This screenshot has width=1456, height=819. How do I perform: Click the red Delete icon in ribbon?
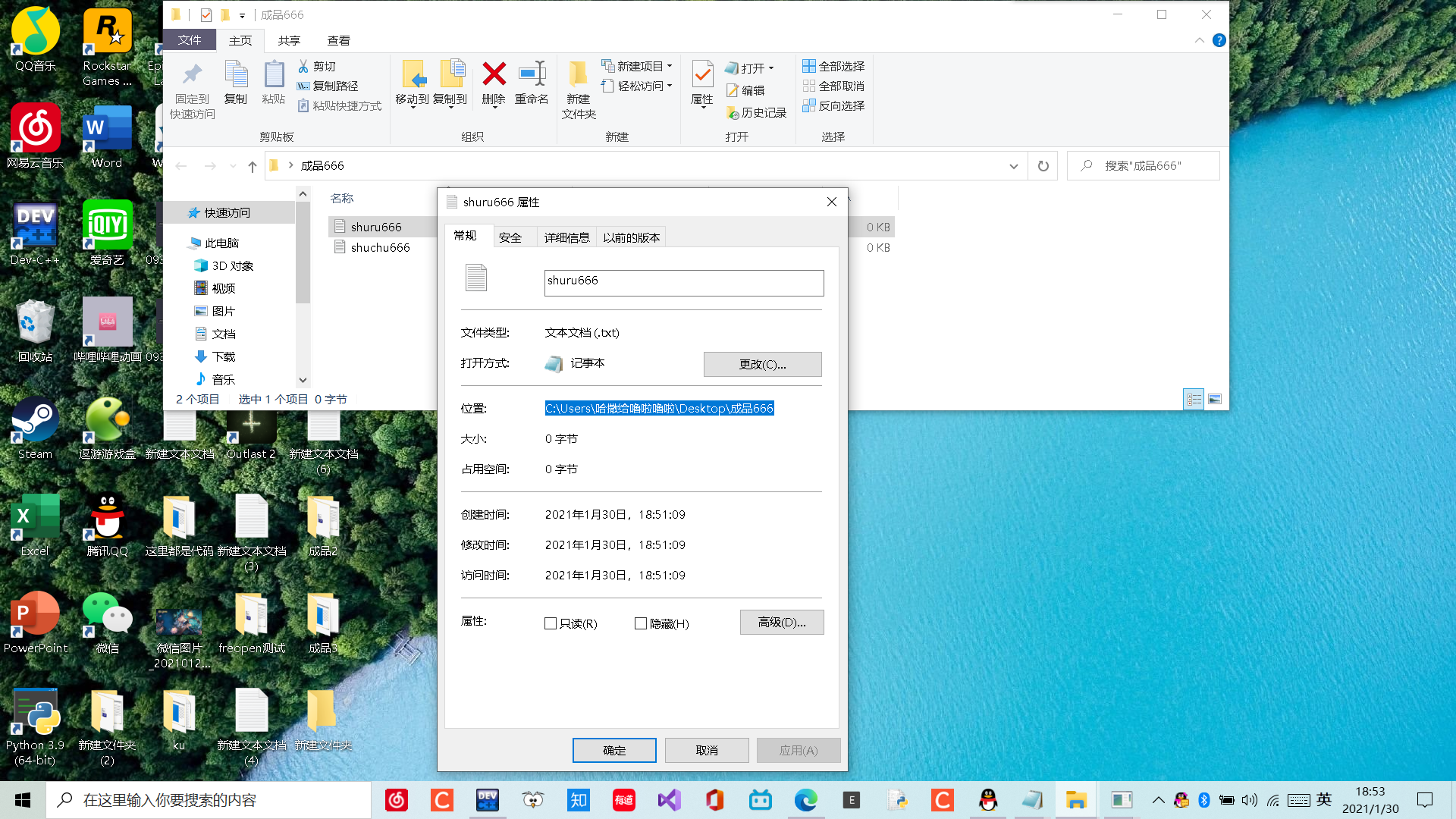[x=494, y=75]
